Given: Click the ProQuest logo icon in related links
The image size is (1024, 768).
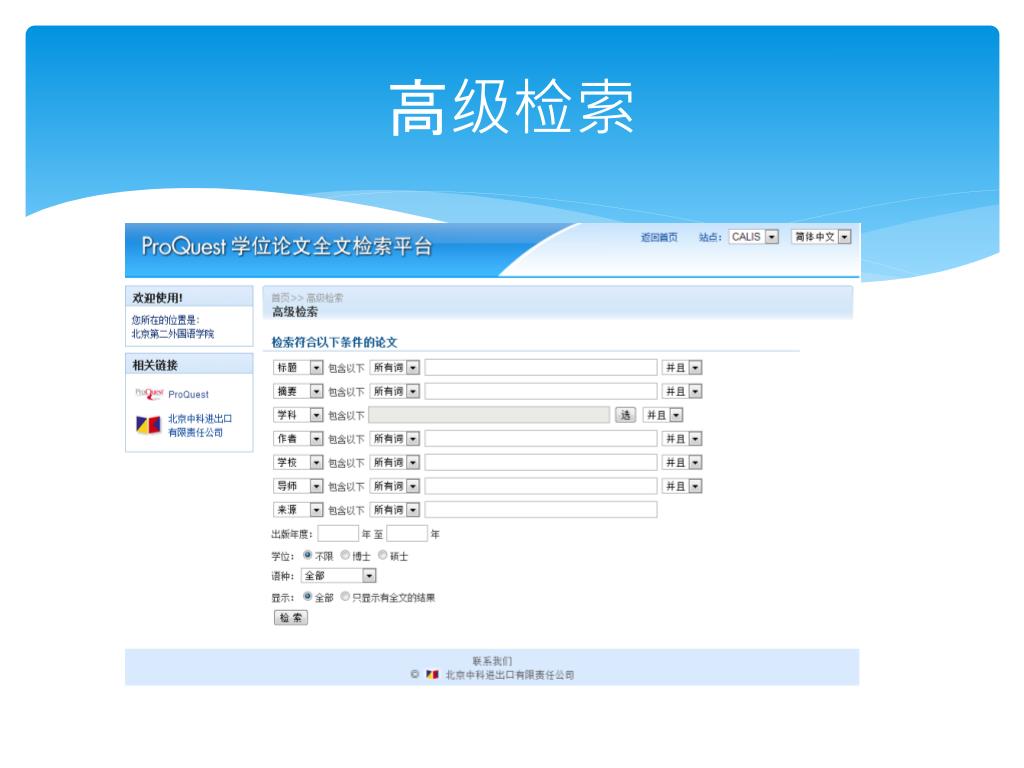Looking at the screenshot, I should (x=148, y=394).
